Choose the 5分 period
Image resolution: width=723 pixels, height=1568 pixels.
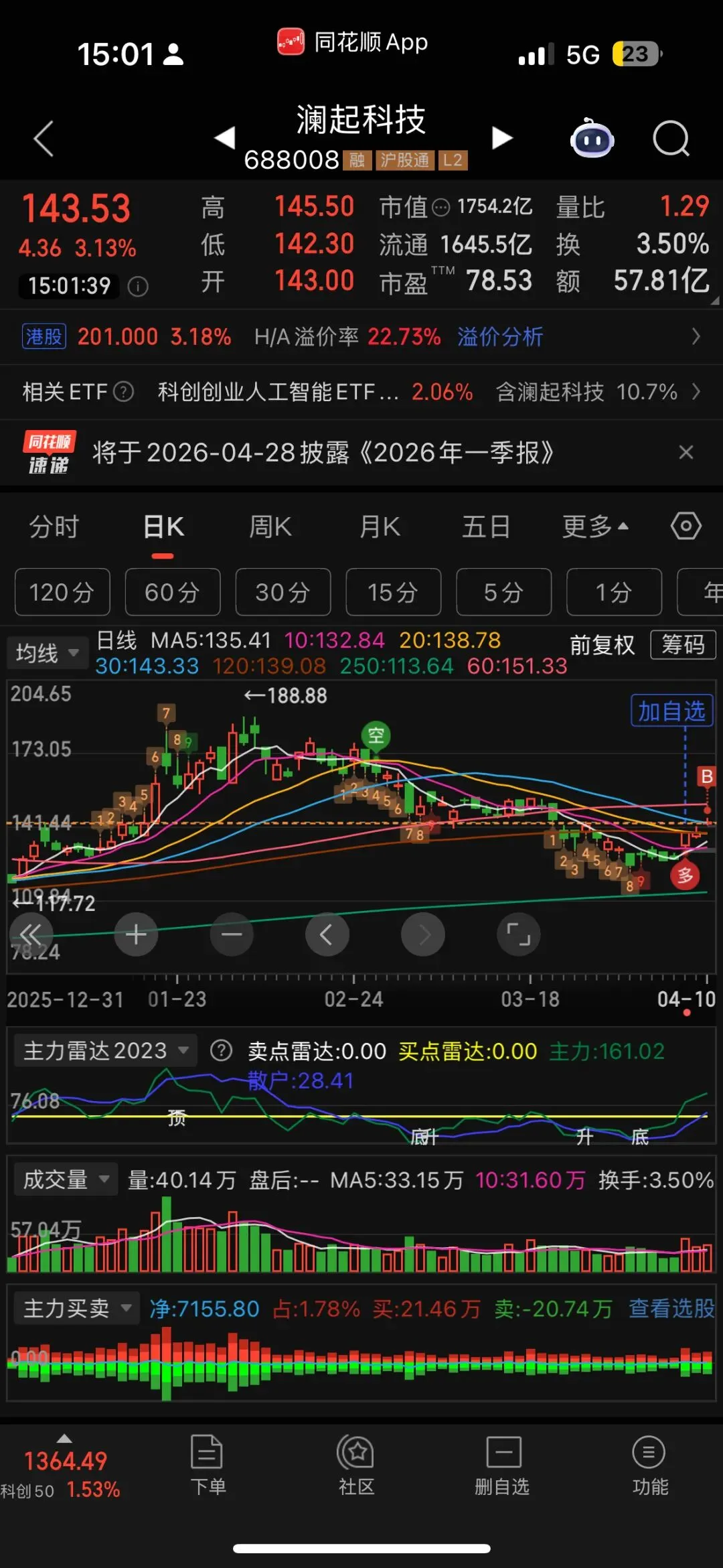click(504, 592)
